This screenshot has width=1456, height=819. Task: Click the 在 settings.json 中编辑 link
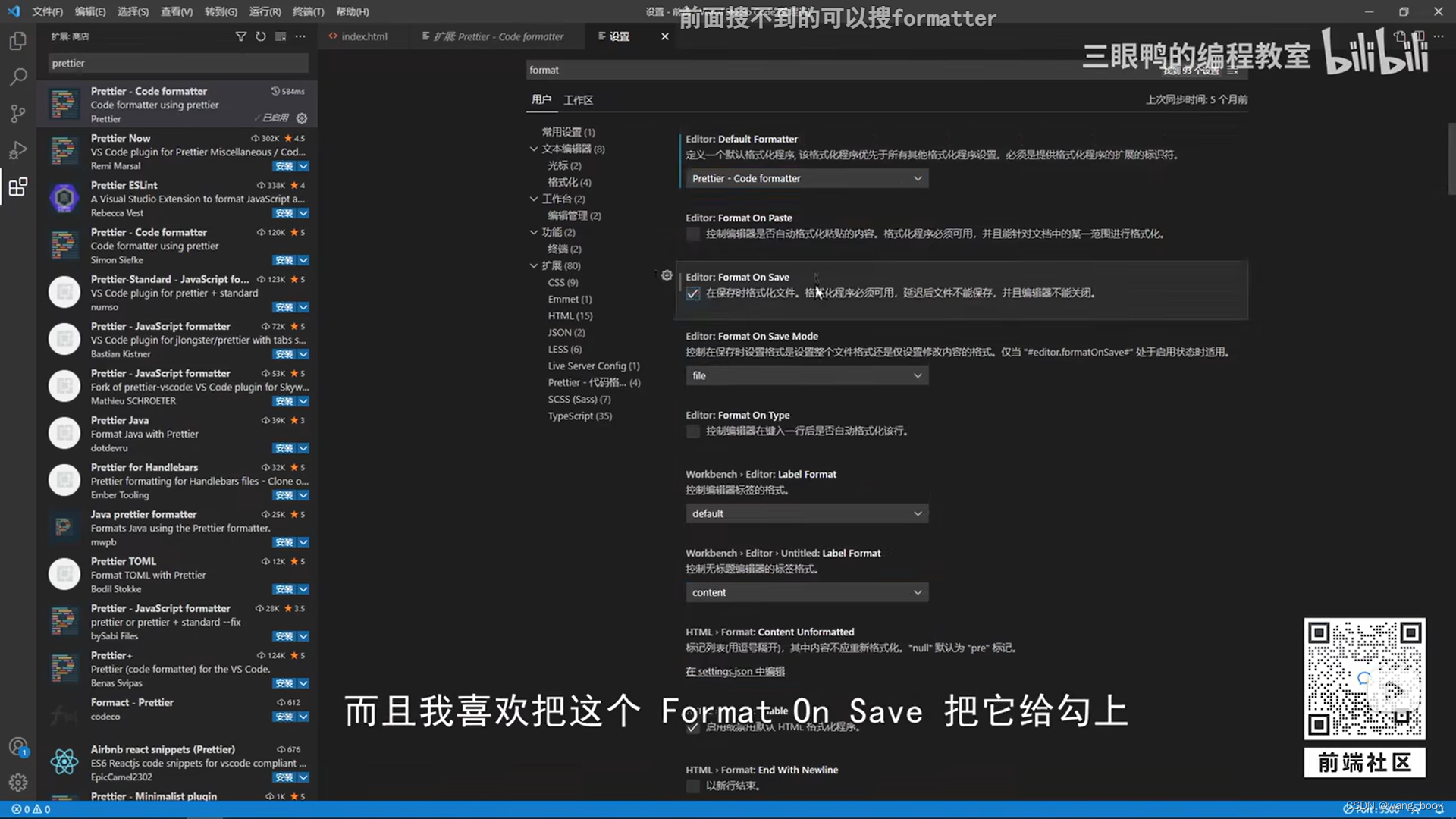coord(735,671)
